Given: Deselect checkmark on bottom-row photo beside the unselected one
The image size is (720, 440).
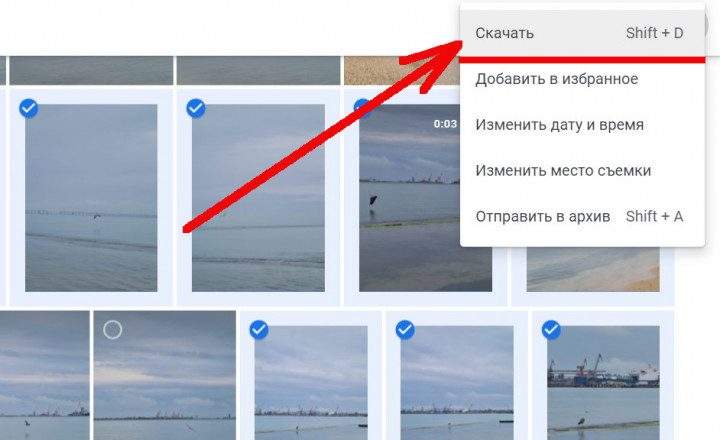Looking at the screenshot, I should pyautogui.click(x=259, y=330).
